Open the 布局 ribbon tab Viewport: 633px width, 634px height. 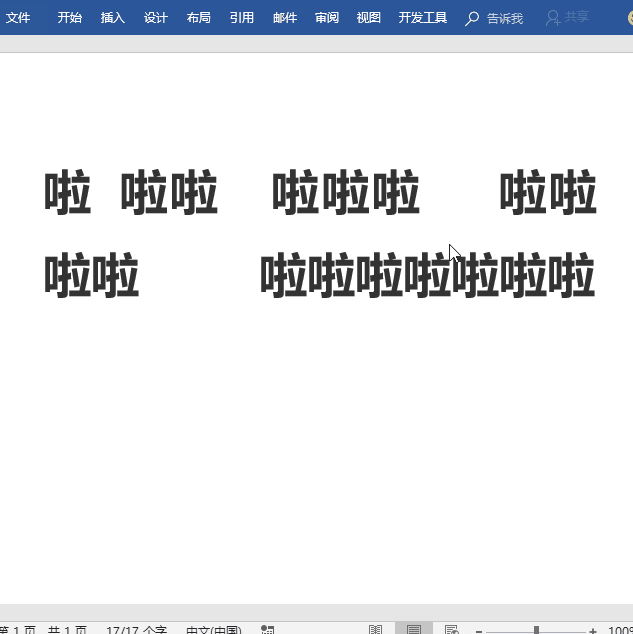coord(198,17)
